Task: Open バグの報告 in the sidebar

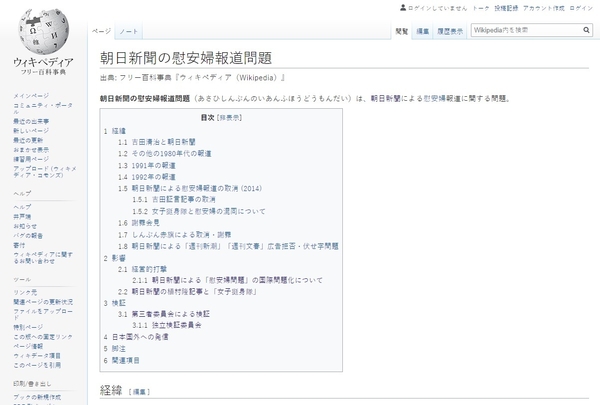Action: click(28, 235)
